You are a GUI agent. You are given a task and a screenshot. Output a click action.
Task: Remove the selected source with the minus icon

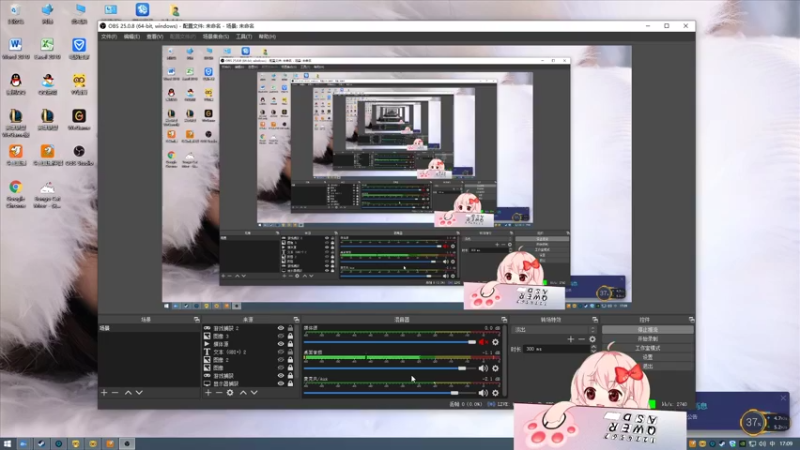[219, 393]
